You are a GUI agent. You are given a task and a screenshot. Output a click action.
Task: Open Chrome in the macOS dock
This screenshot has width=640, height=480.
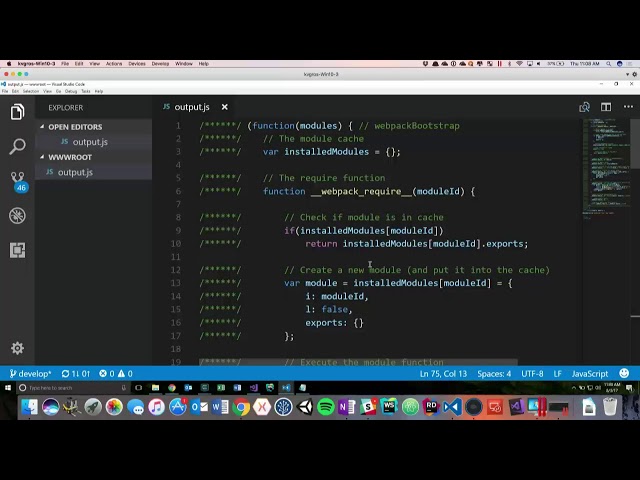coord(241,407)
